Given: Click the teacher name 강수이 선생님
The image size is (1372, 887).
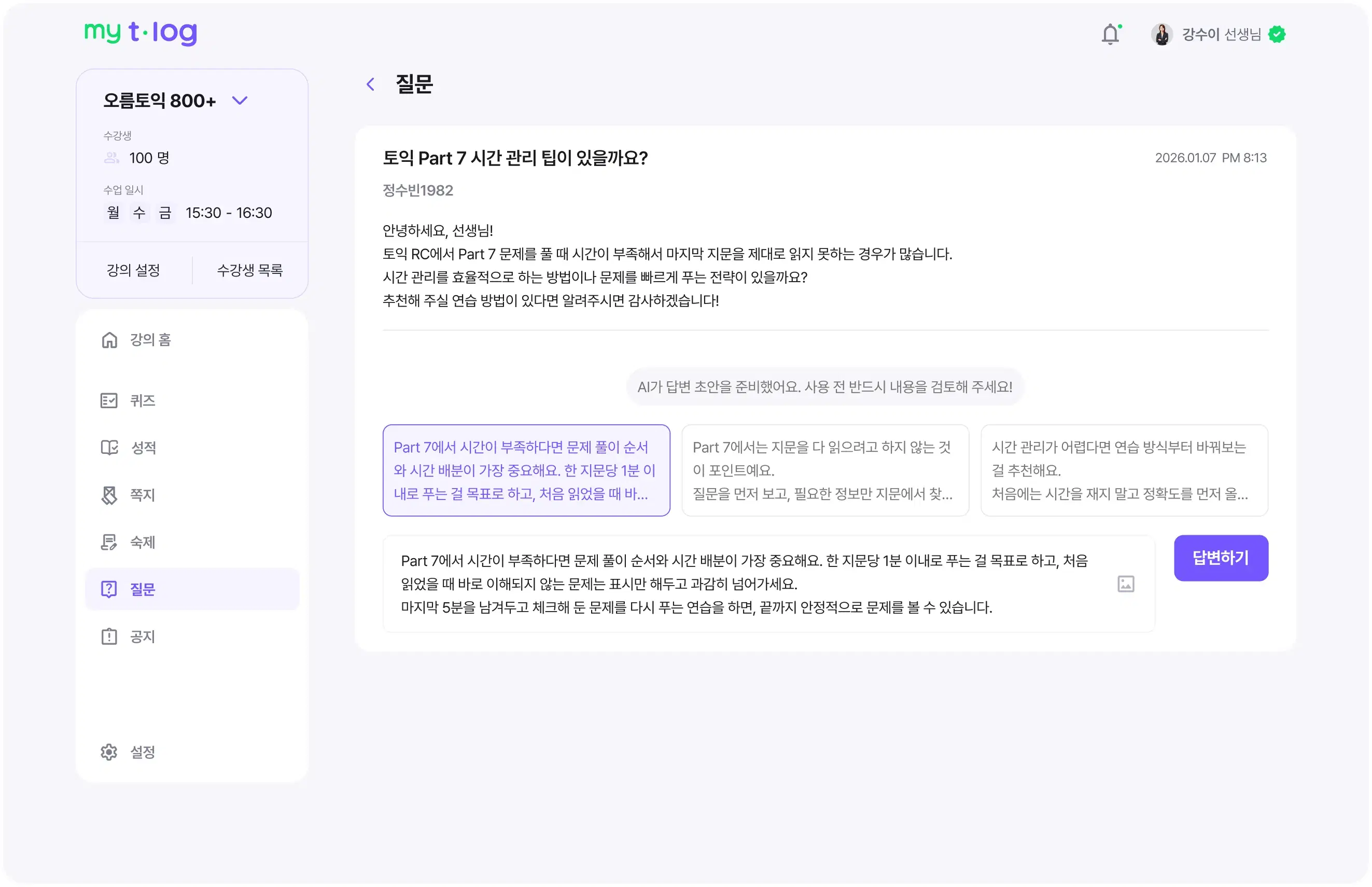Looking at the screenshot, I should [1221, 35].
